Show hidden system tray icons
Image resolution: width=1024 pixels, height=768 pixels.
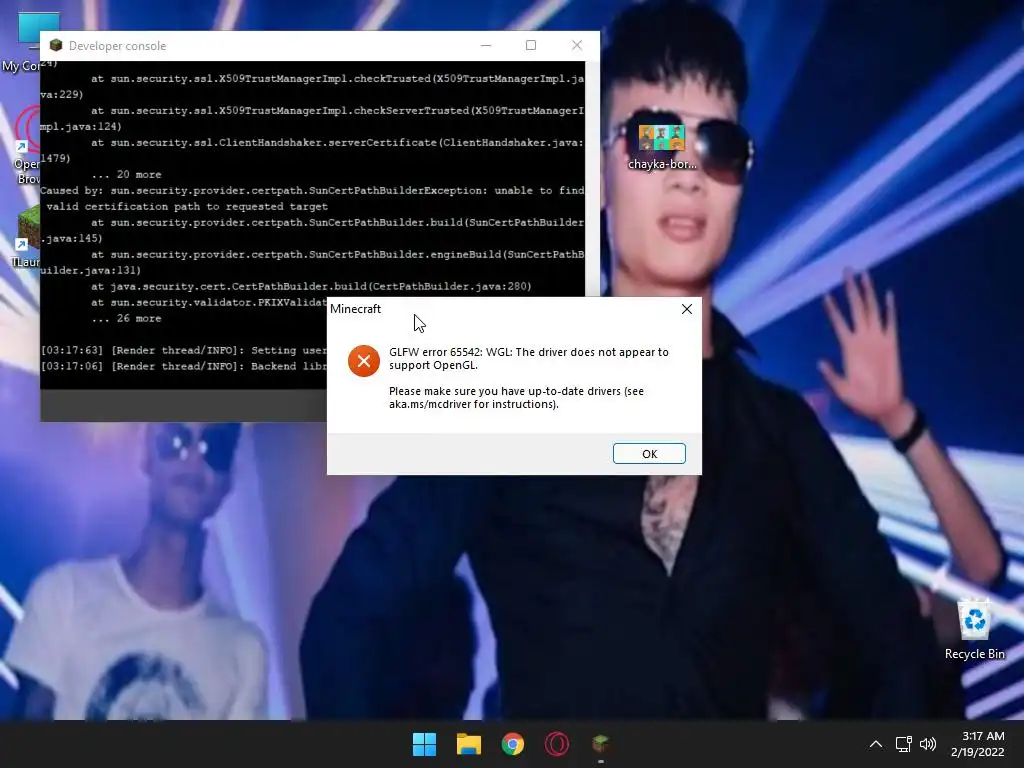click(876, 744)
